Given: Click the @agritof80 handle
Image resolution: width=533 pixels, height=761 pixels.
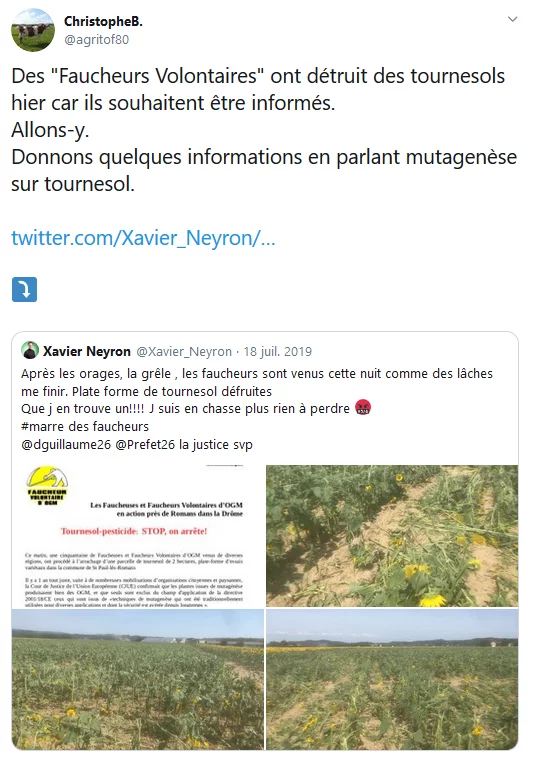Looking at the screenshot, I should click(96, 39).
